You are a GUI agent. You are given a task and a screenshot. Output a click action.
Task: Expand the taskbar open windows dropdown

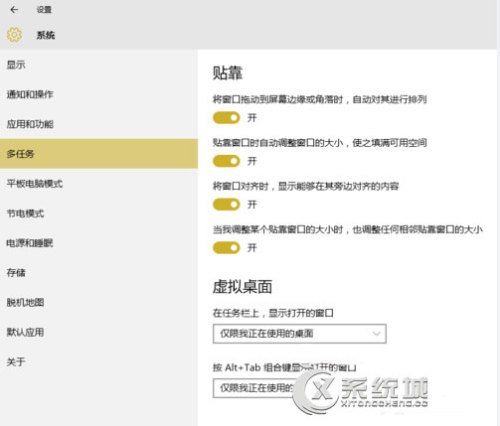pyautogui.click(x=299, y=333)
